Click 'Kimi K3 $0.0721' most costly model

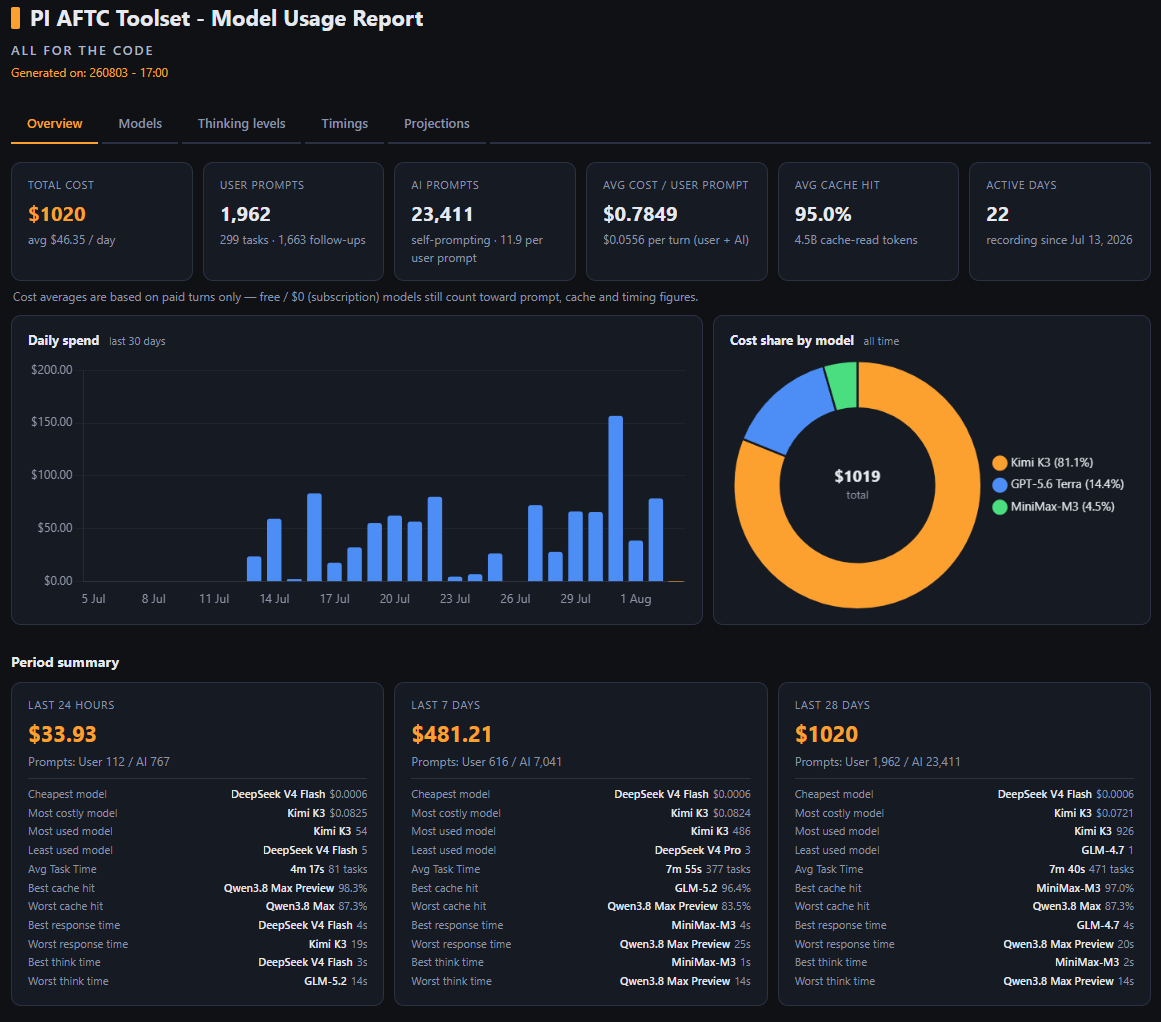pos(1094,813)
